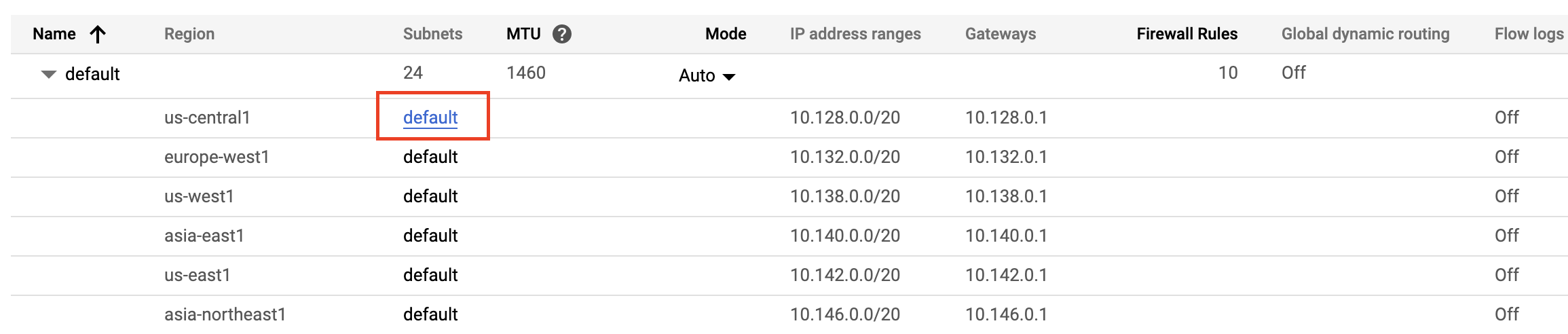The width and height of the screenshot is (1568, 334).
Task: Open the MTU help question-mark icon
Action: [x=561, y=34]
